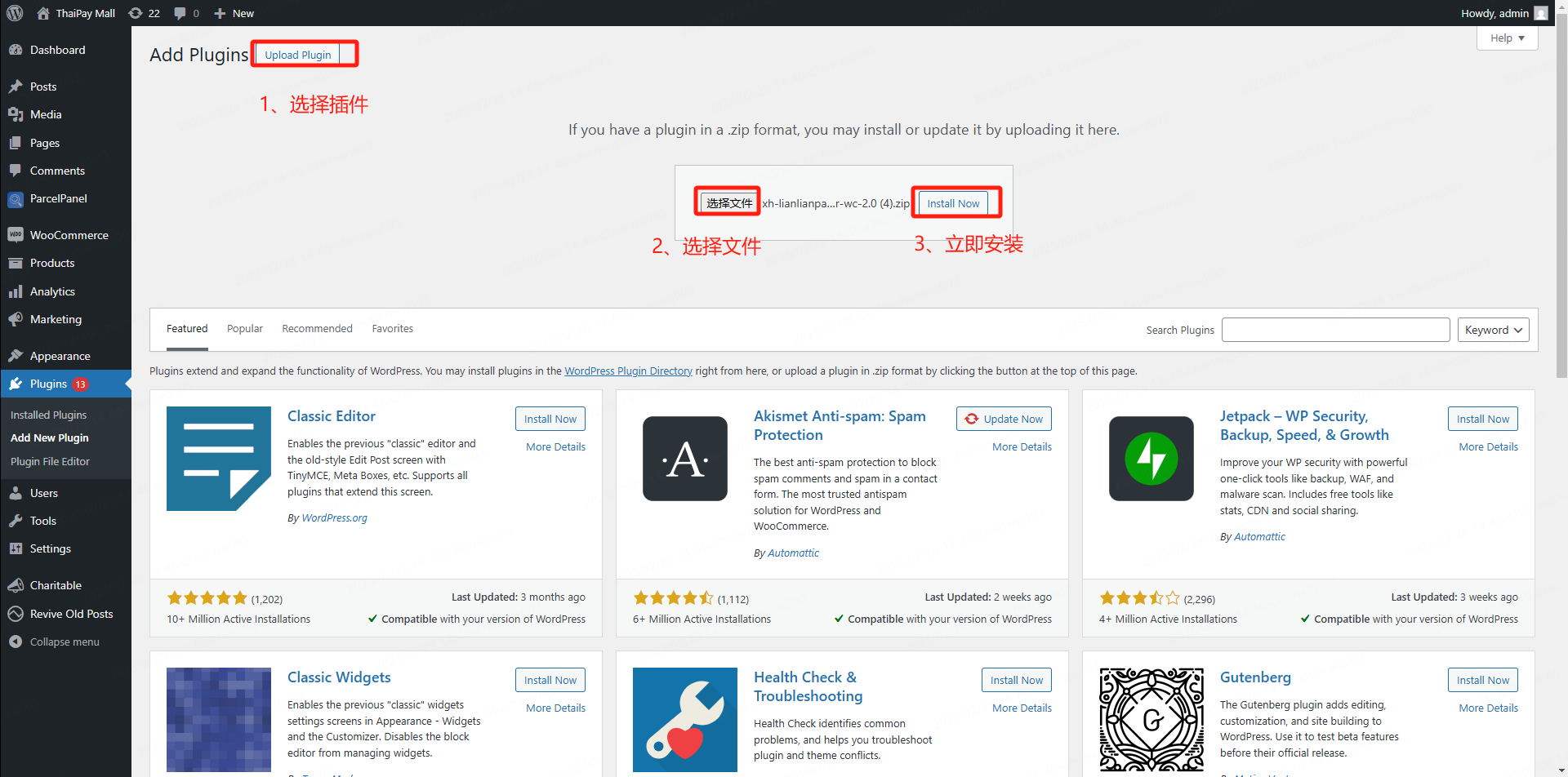Click the Pages icon in sidebar
1568x777 pixels.
click(x=16, y=143)
